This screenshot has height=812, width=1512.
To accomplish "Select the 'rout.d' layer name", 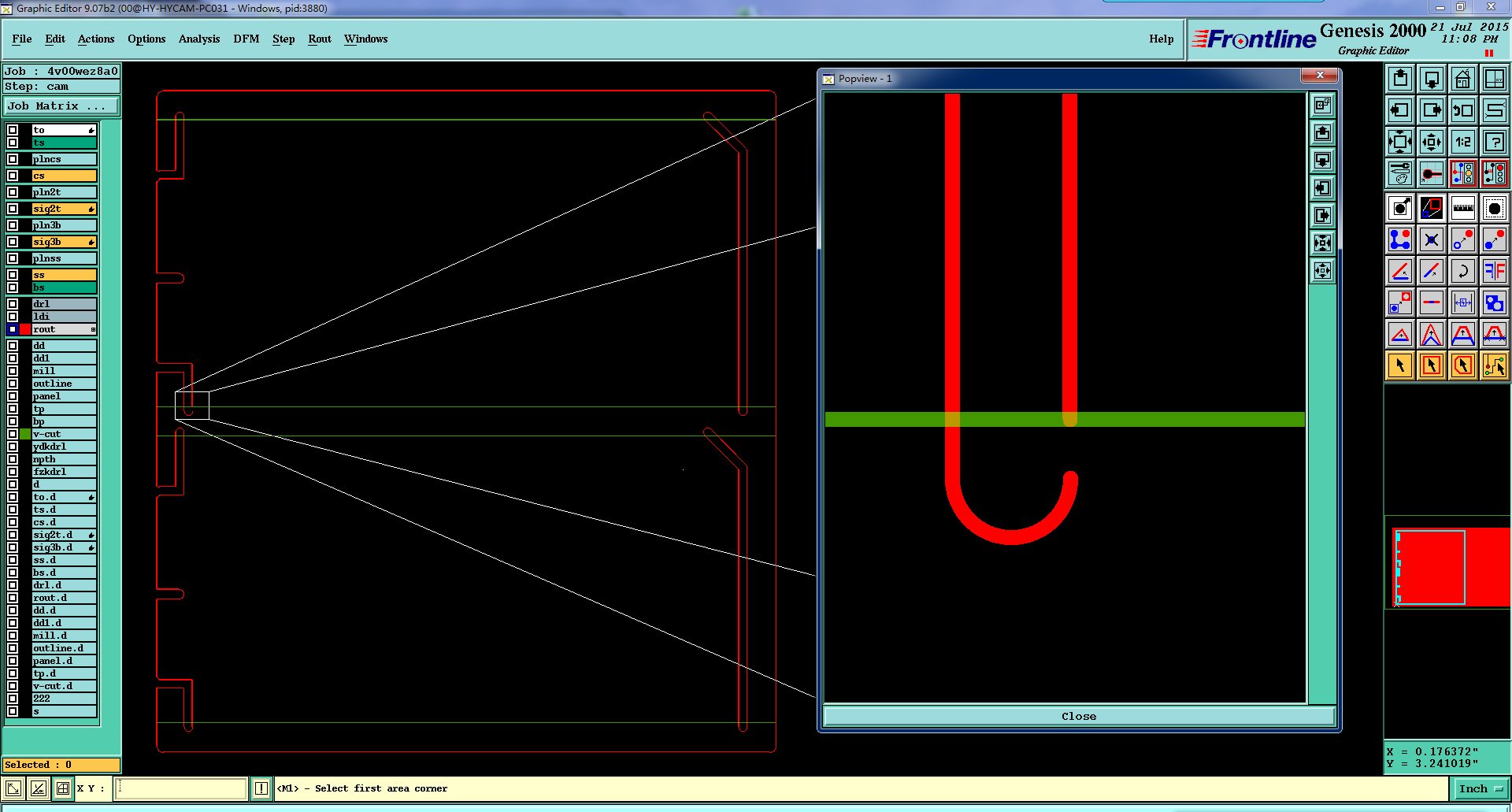I will pos(64,598).
